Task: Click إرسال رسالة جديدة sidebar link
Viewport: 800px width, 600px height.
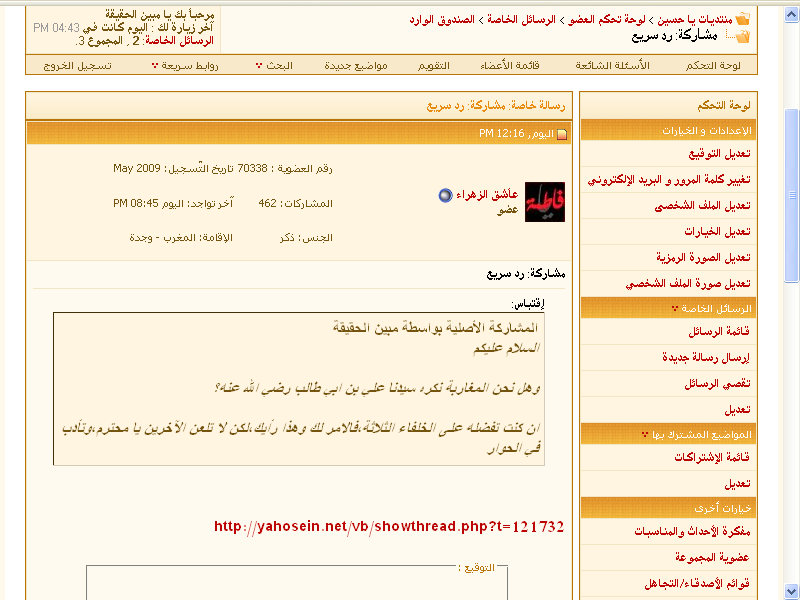Action: pos(706,358)
